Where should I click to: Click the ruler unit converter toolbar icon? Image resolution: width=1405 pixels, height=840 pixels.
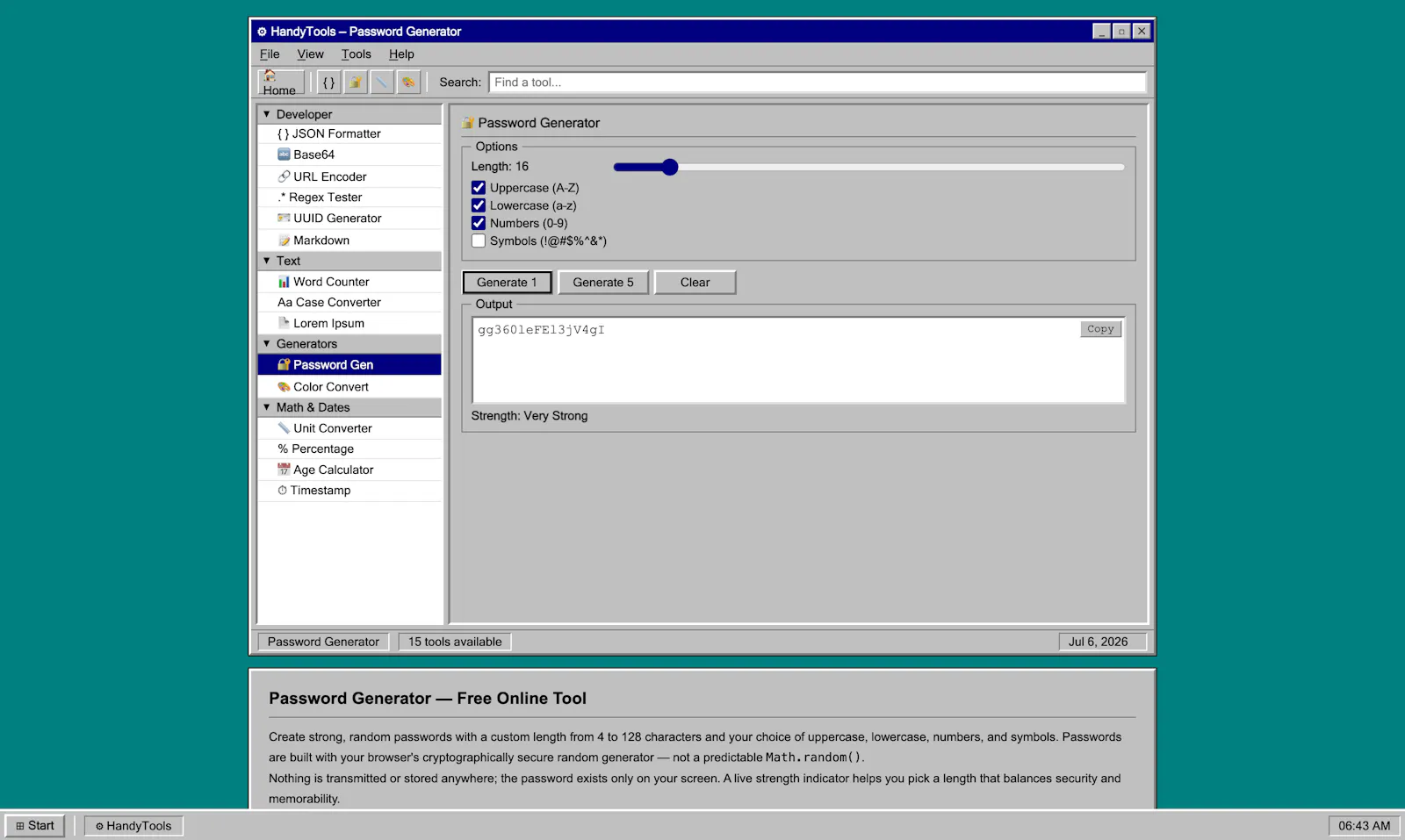tap(381, 83)
